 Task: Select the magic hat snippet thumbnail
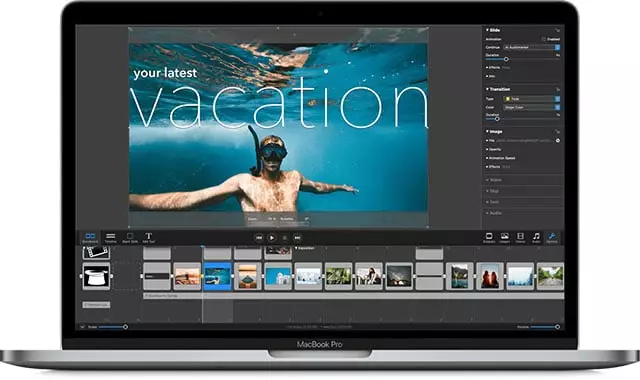point(96,276)
